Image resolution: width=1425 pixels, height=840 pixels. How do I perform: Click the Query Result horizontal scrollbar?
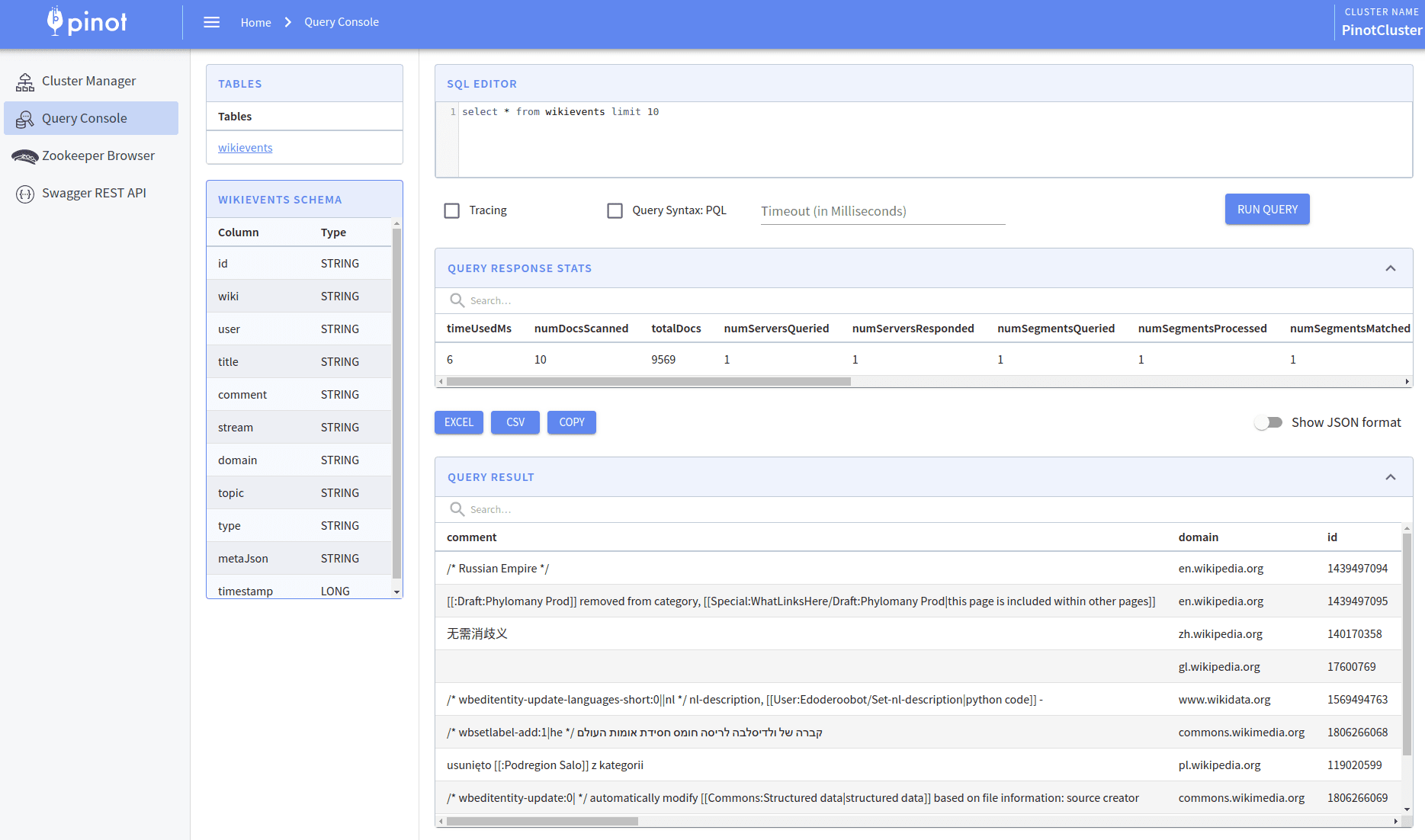pyautogui.click(x=542, y=821)
